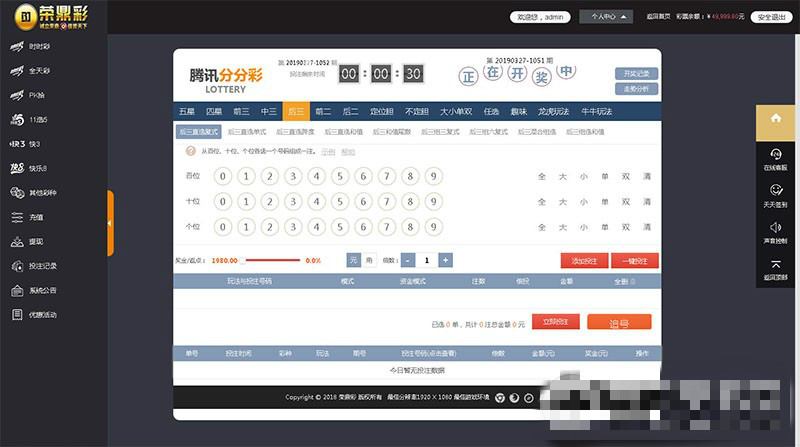Expand the 个人中心 dropdown
800x447 pixels.
click(x=606, y=17)
